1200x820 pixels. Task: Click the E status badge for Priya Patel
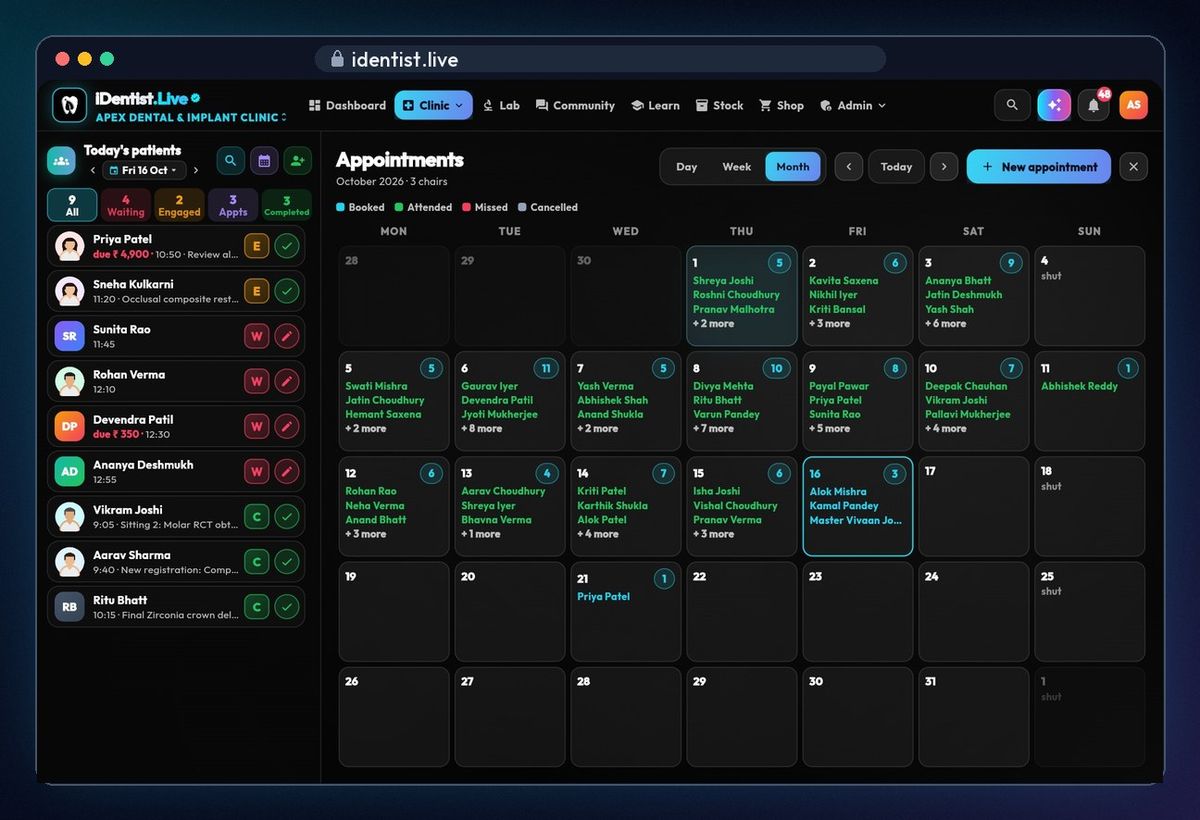point(256,246)
